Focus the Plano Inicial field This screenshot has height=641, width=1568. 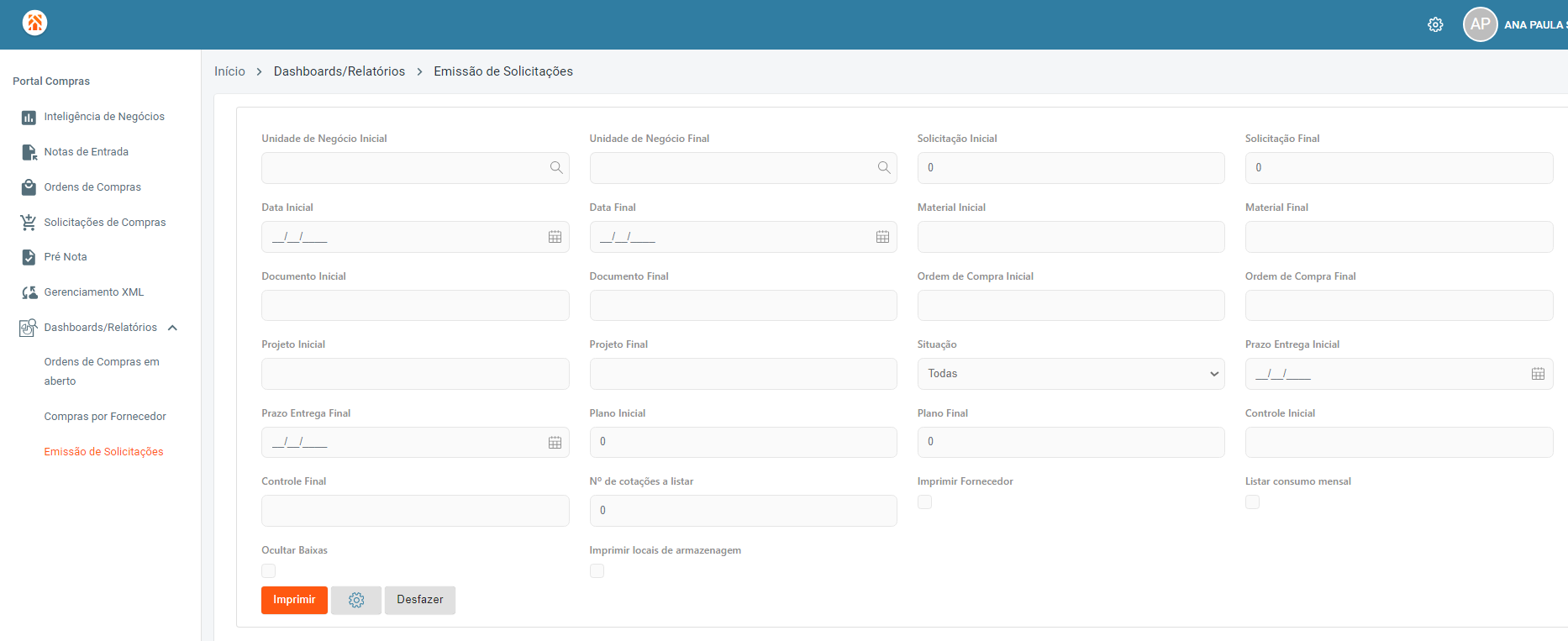(x=743, y=443)
